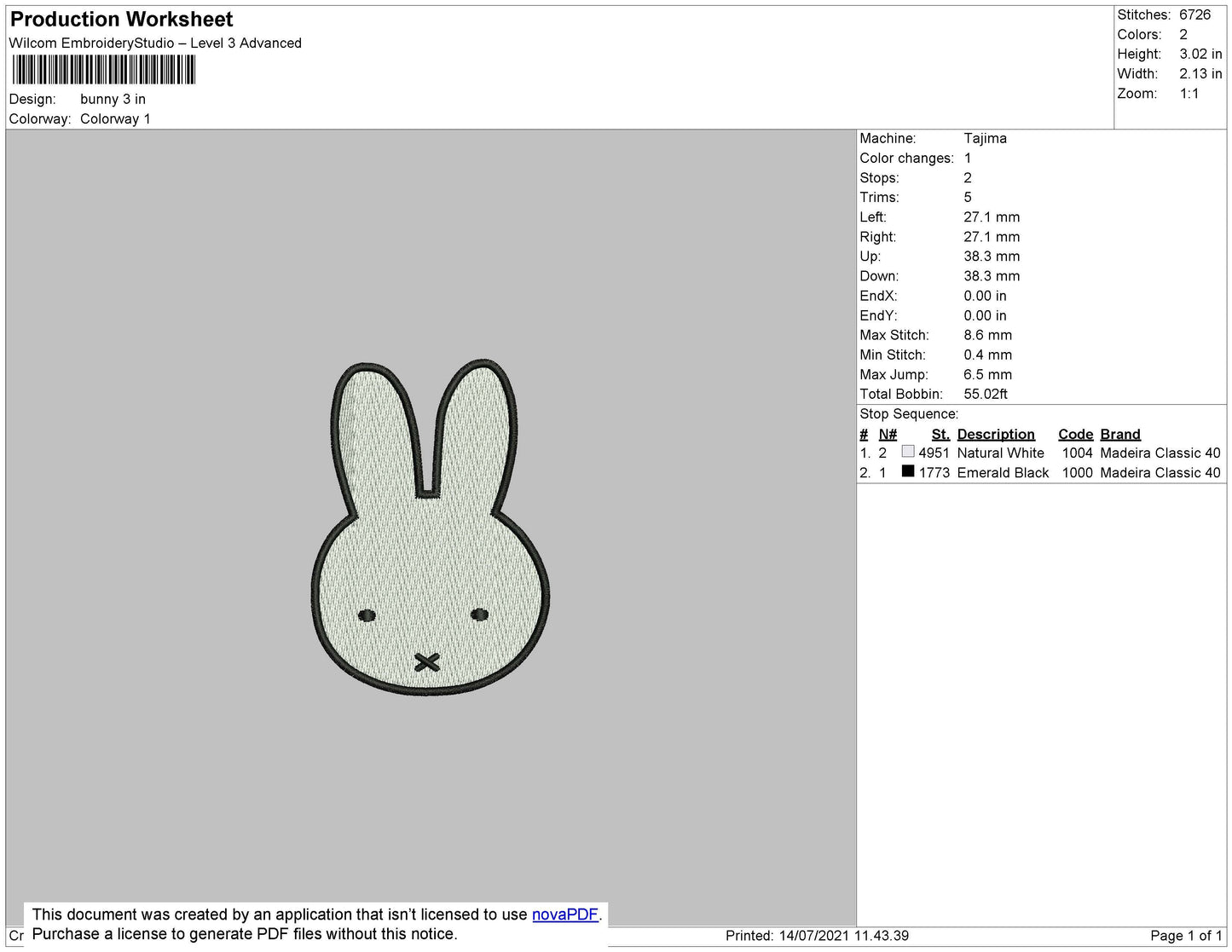Select the Natural White color swatch

coord(908,452)
